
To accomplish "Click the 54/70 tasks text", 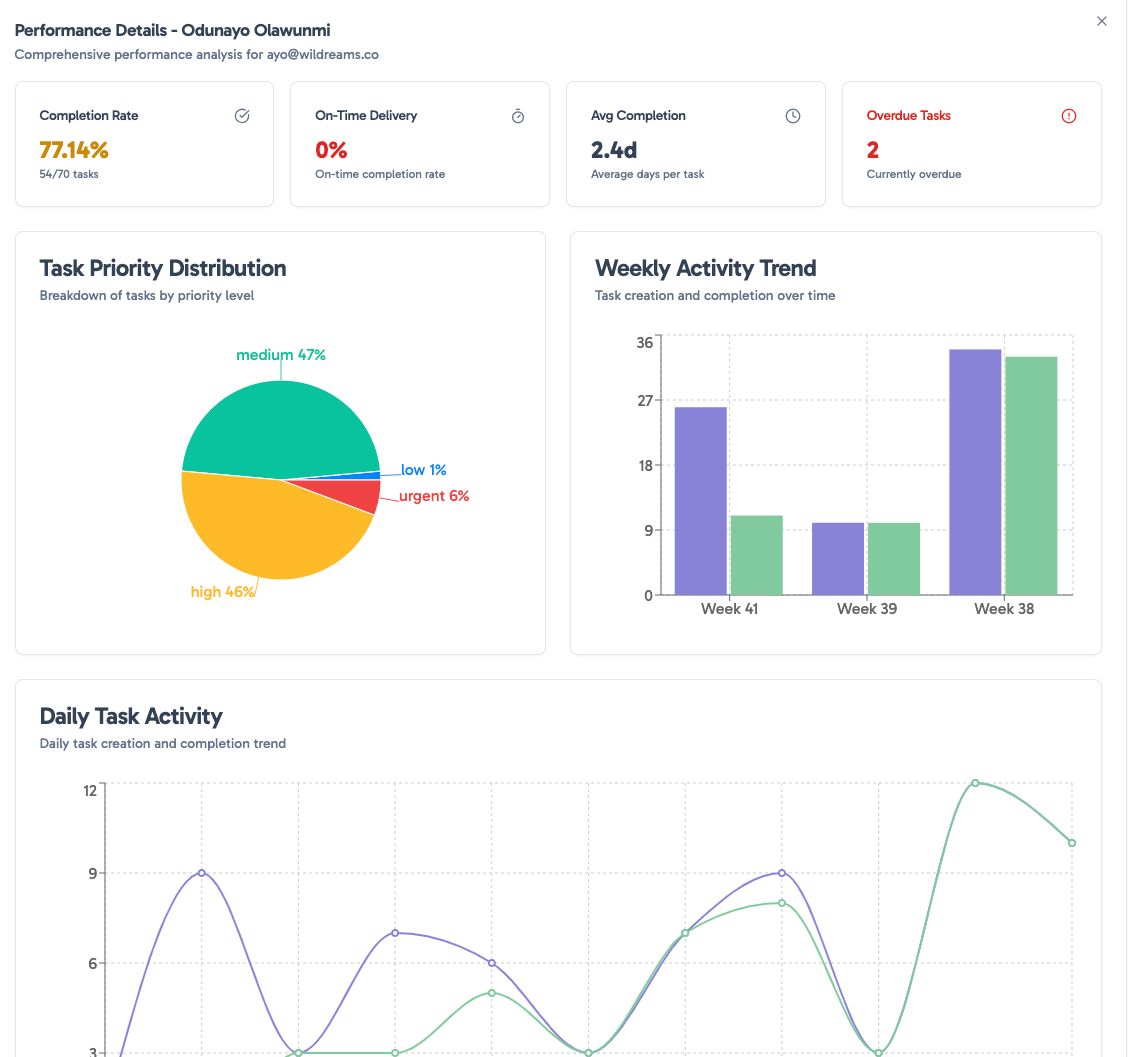I will [68, 174].
